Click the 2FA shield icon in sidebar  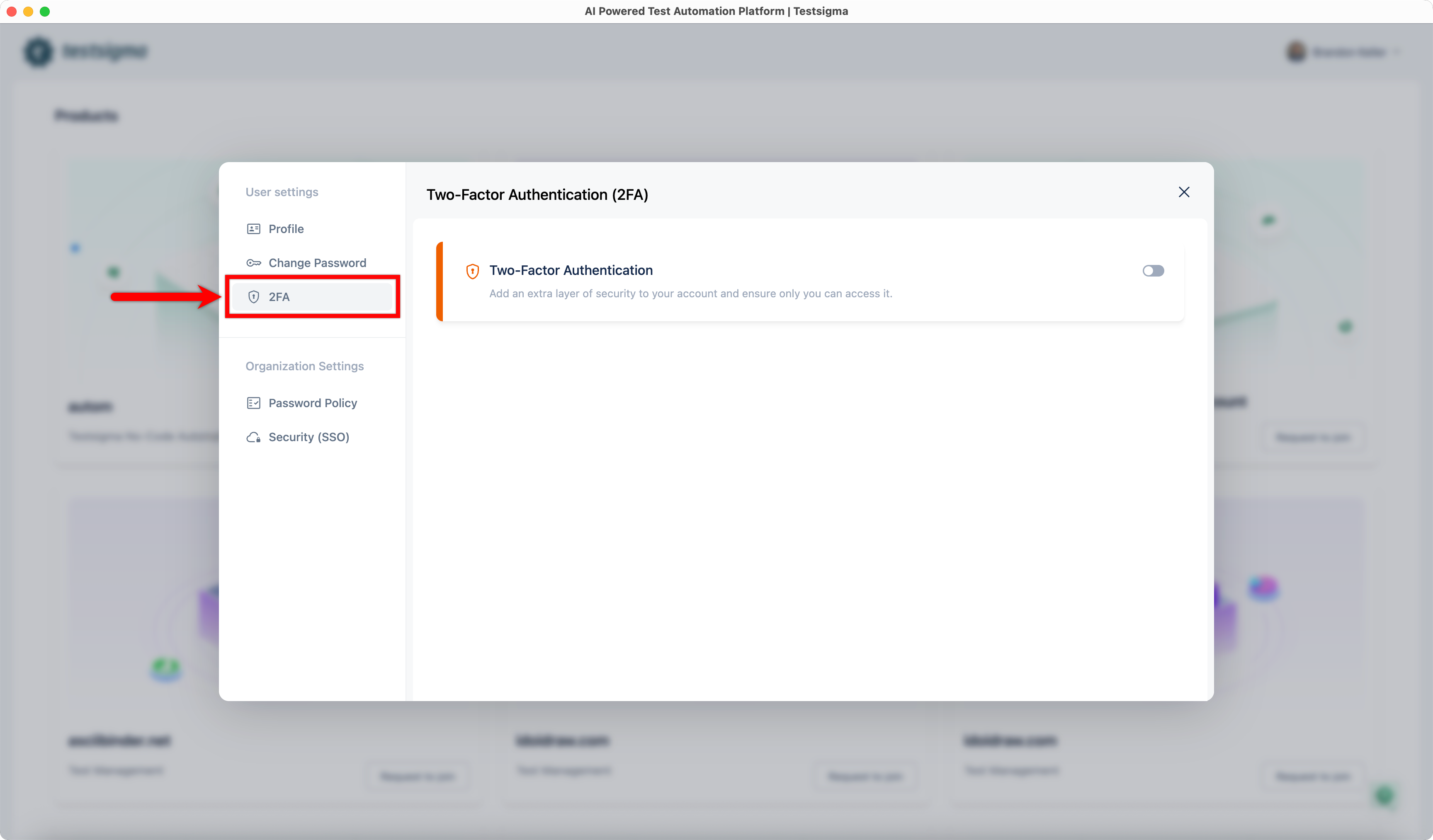[254, 297]
